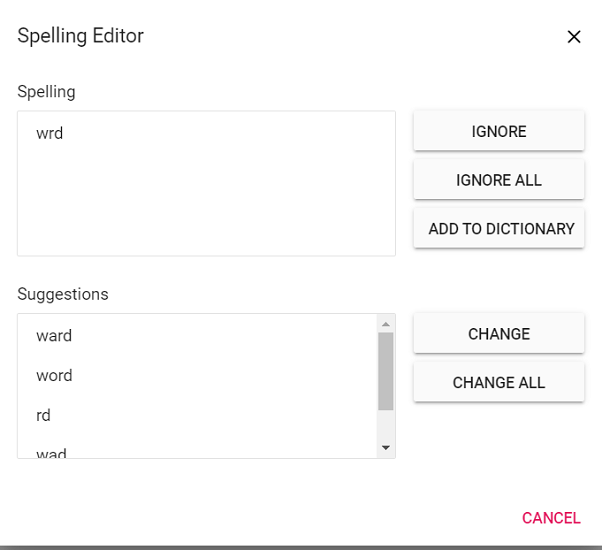Select the suggestion 'ward'
The height and width of the screenshot is (550, 602).
[197, 336]
